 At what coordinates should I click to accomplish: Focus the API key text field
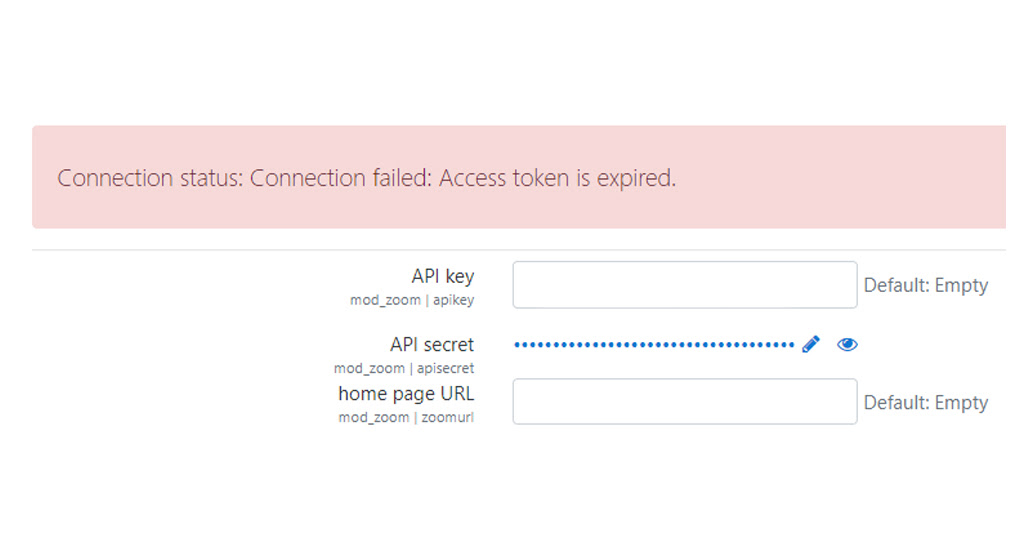click(x=684, y=285)
